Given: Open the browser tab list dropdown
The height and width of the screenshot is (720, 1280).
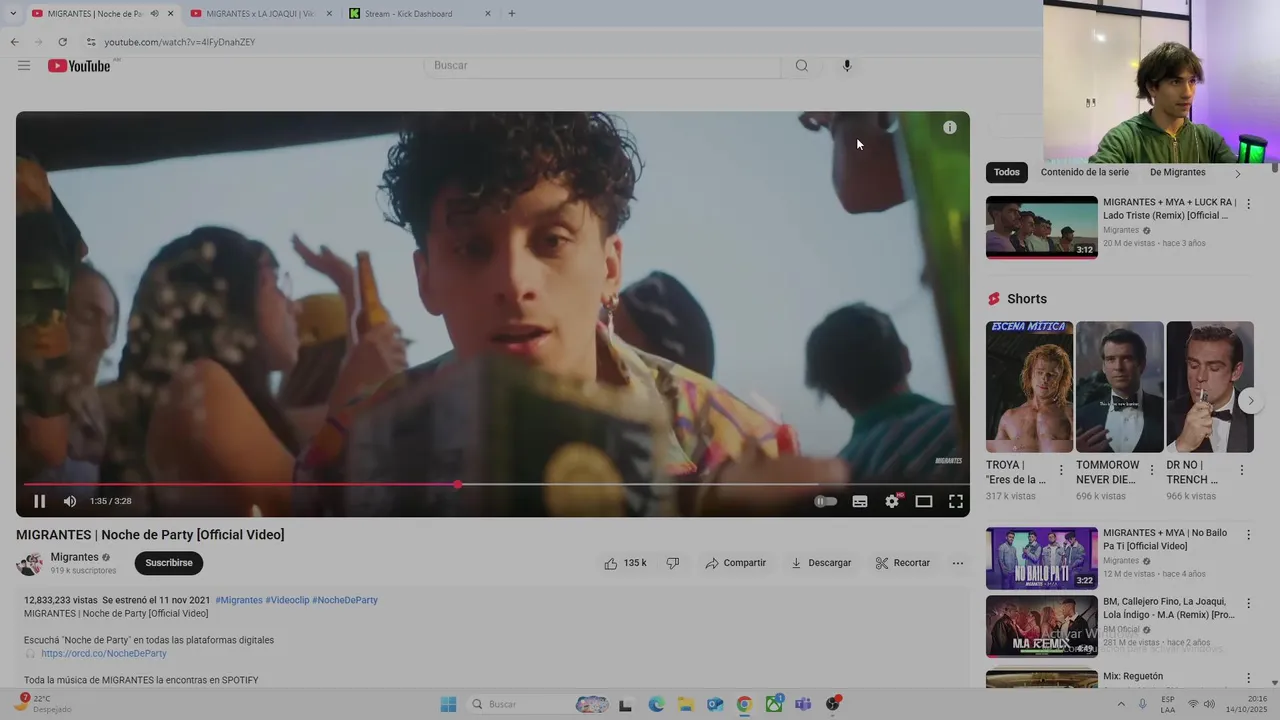Looking at the screenshot, I should point(12,14).
